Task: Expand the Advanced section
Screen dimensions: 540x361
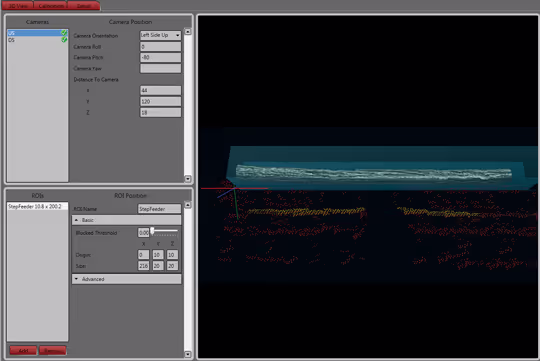Action: [126, 279]
